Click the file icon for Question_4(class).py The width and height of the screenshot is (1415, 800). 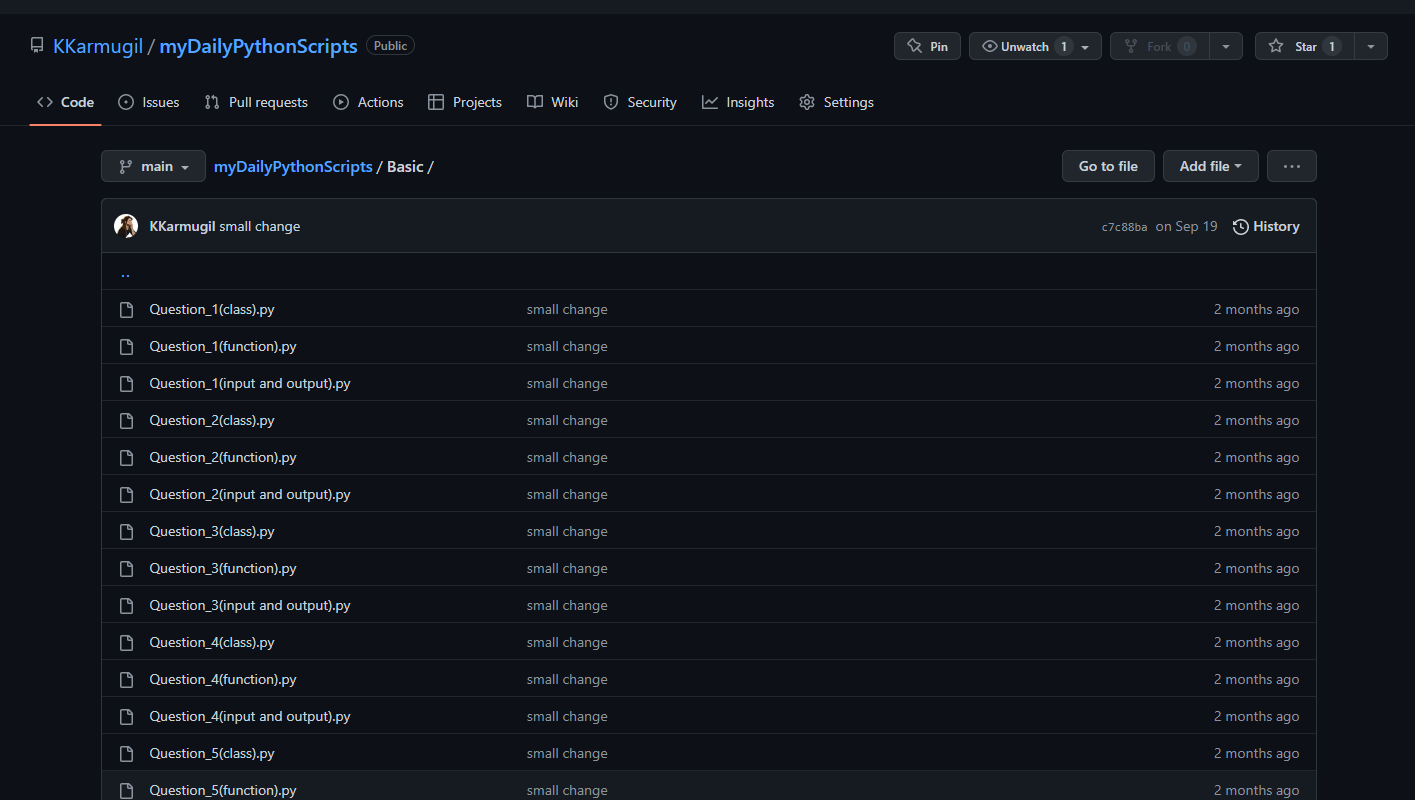coord(126,642)
